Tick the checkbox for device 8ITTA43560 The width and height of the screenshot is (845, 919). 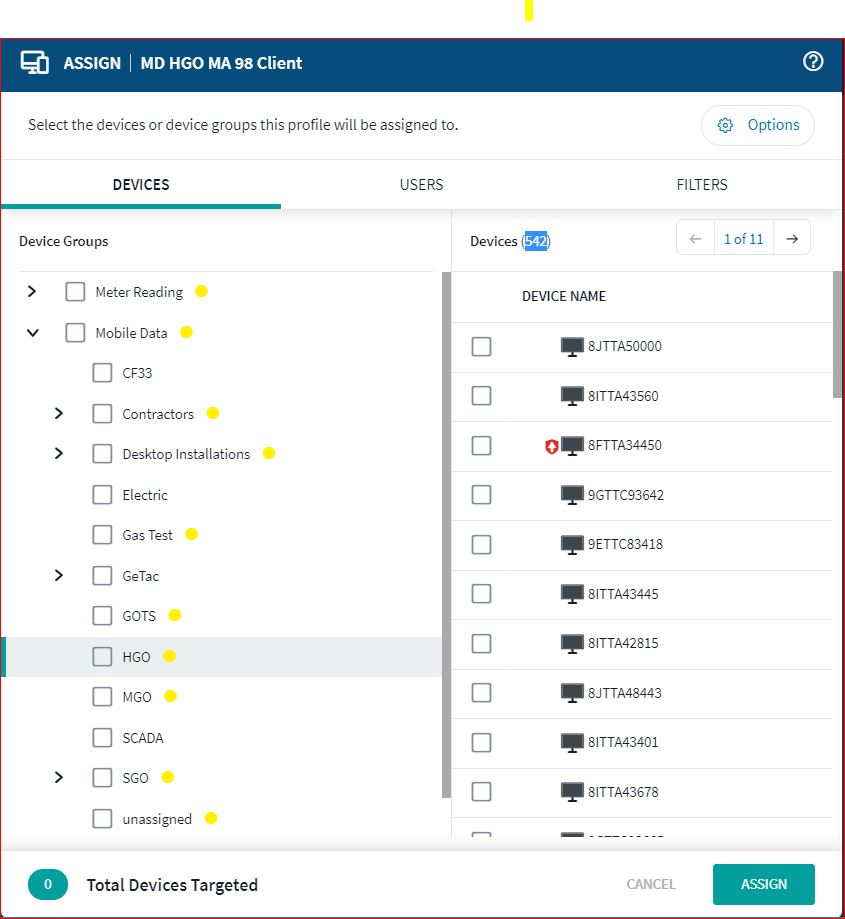point(481,396)
